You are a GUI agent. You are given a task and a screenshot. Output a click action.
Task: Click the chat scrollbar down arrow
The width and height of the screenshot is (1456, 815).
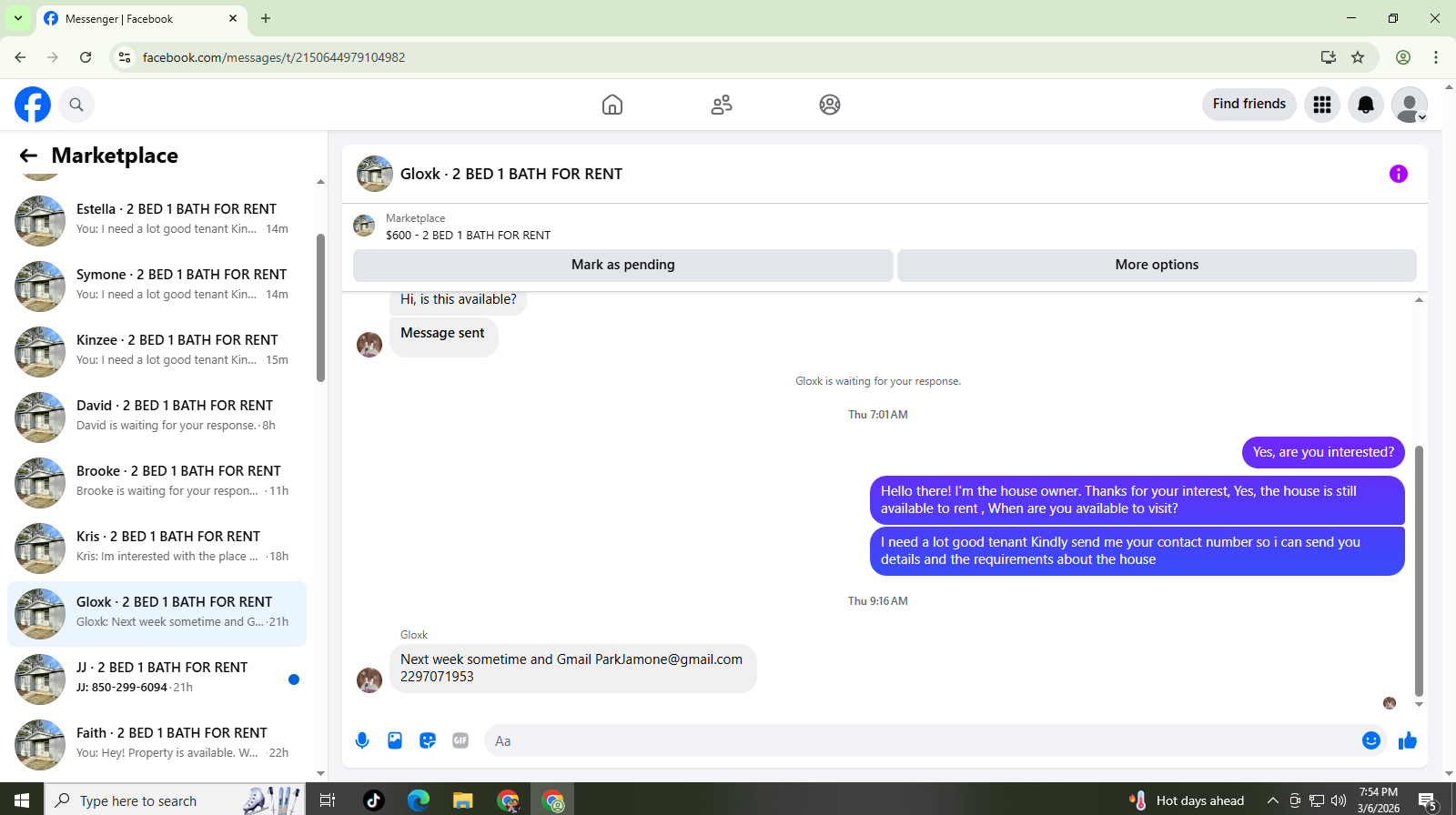coord(1419,704)
